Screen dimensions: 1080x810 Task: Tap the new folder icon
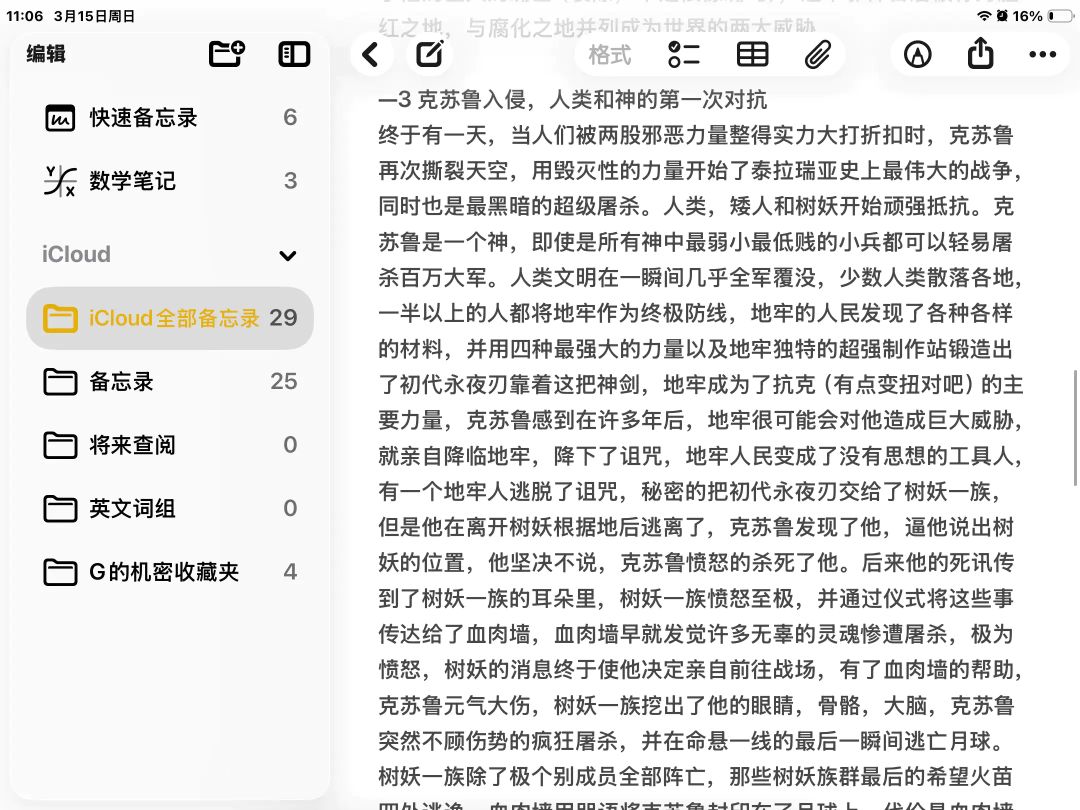coord(227,54)
